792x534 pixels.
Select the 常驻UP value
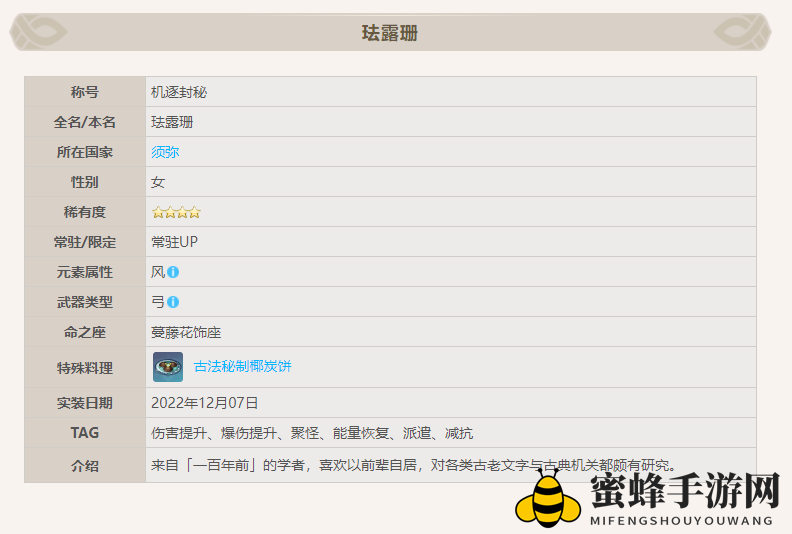[x=174, y=242]
